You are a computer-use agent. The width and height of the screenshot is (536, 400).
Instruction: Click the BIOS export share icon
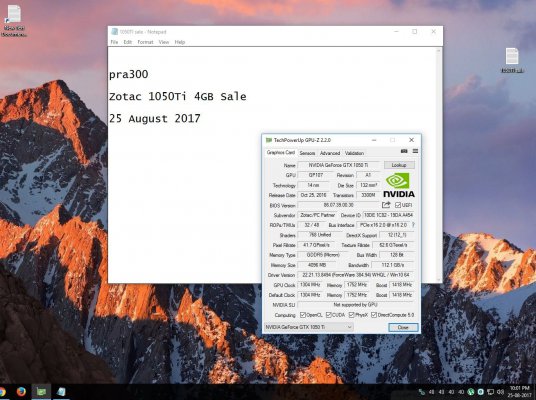pyautogui.click(x=386, y=205)
